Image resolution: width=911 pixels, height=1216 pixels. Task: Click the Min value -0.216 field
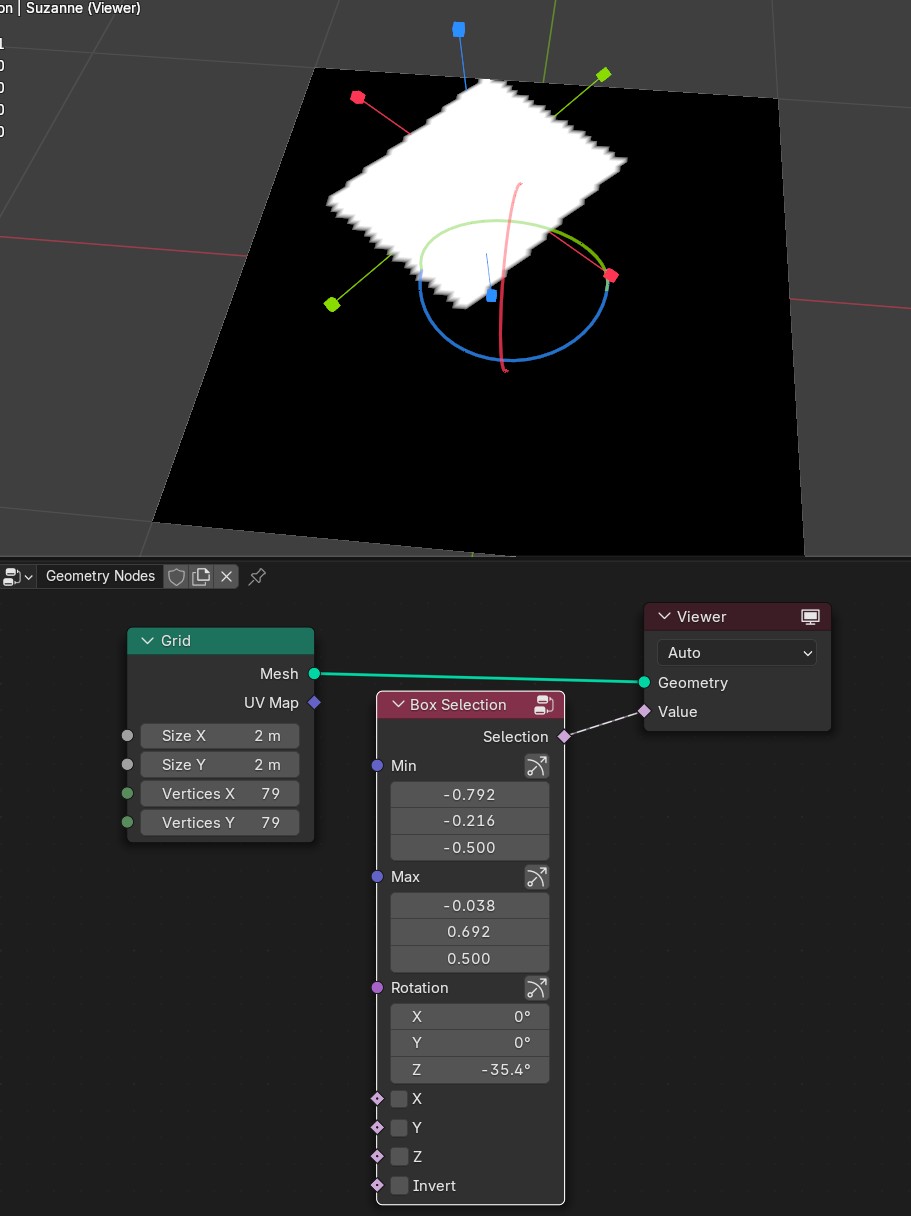click(470, 821)
